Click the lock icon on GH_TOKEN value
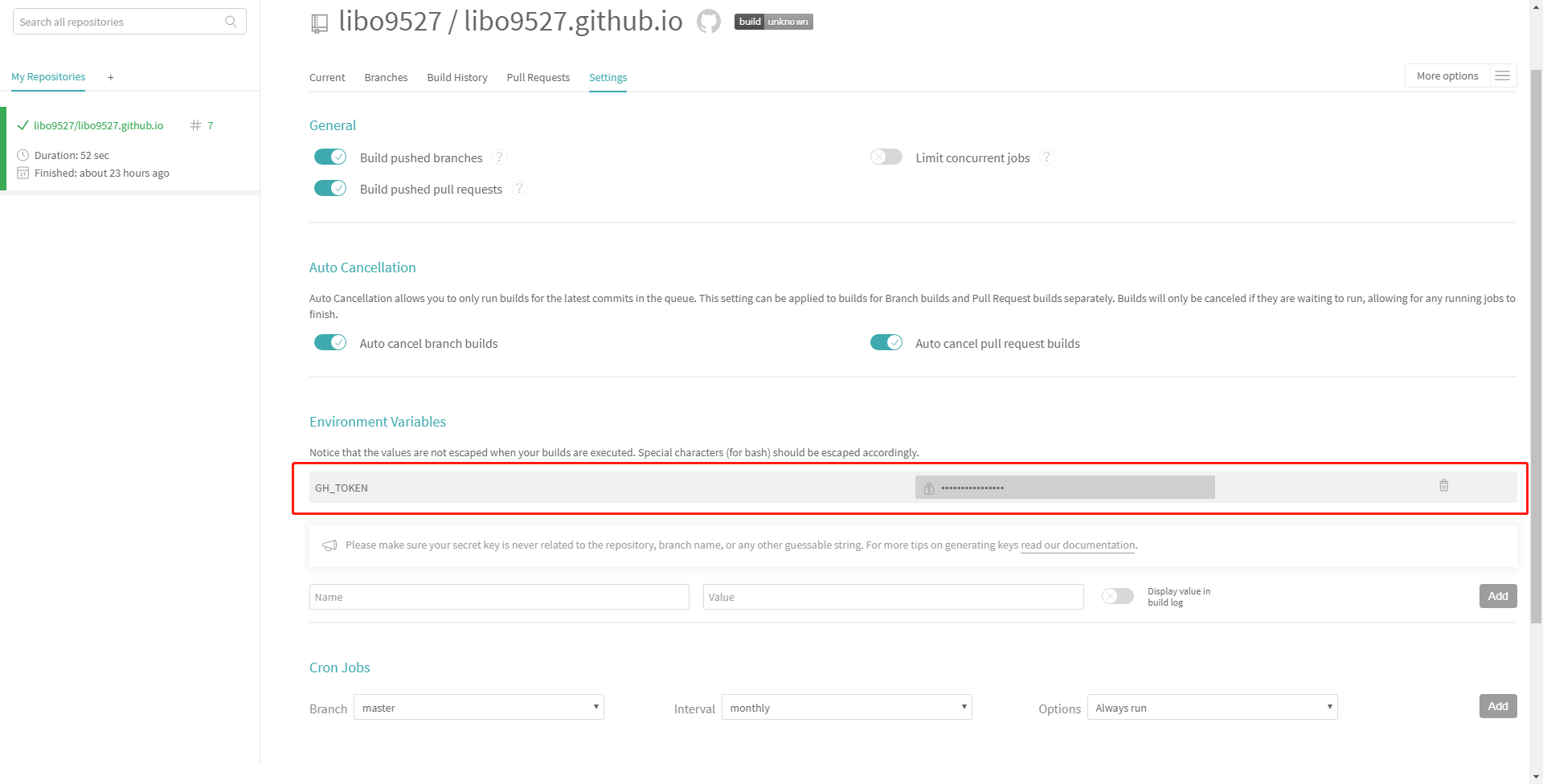This screenshot has height=784, width=1543. click(x=929, y=488)
